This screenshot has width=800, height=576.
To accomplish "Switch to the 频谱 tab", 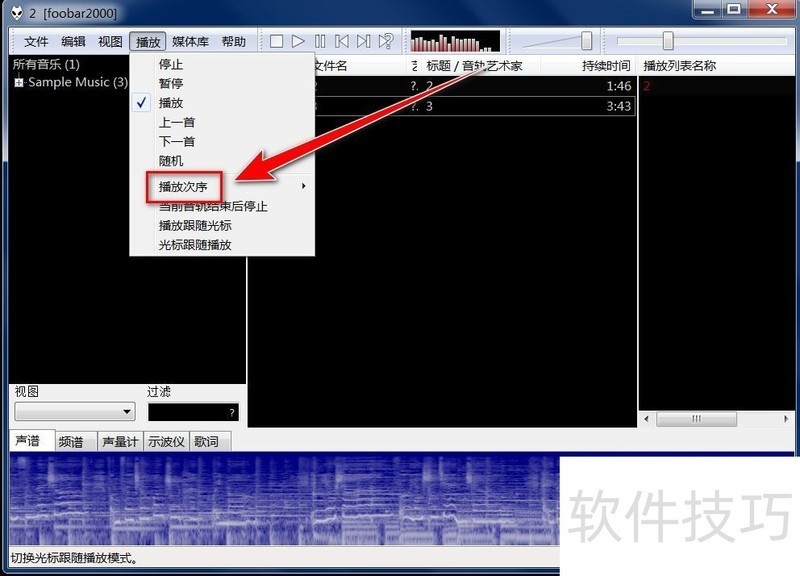I will click(76, 442).
